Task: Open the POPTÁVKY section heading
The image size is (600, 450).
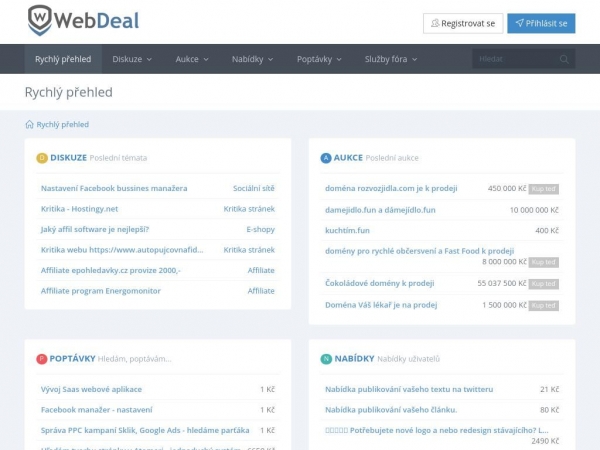Action: click(x=72, y=359)
